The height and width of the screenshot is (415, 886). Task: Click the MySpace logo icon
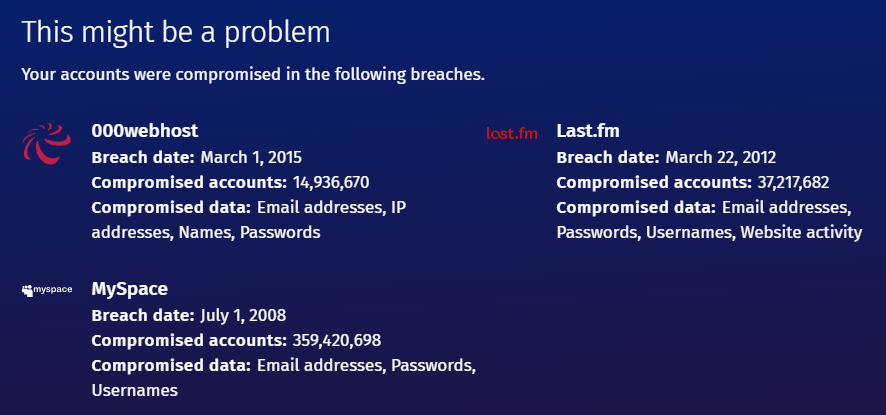47,290
